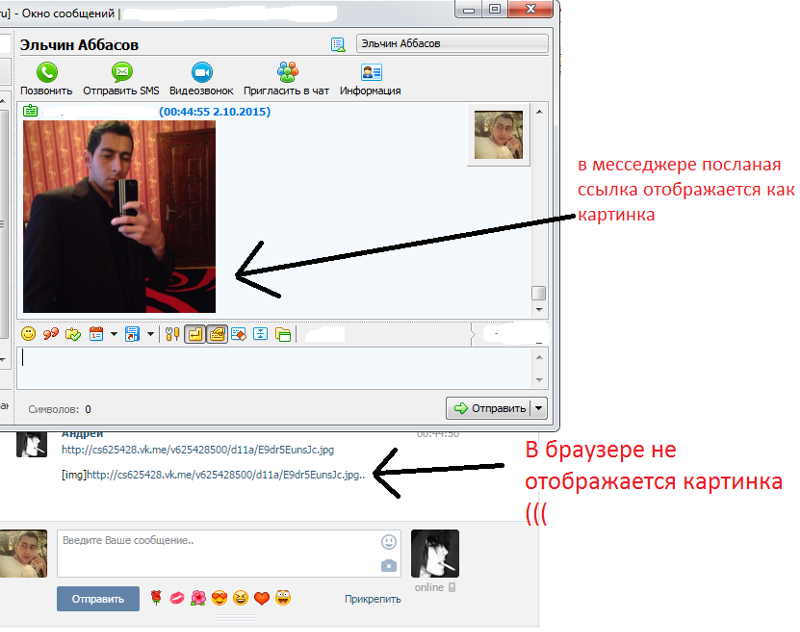Screen dimensions: 800x632
Task: Maximize the message window
Action: coord(494,9)
